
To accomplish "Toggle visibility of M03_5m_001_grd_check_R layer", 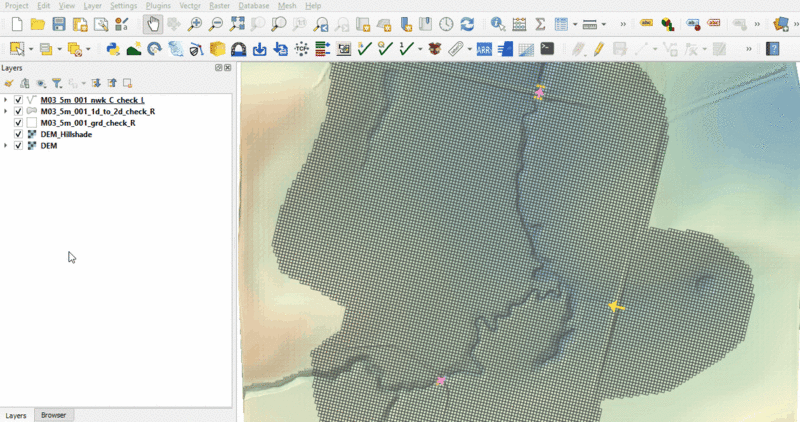I will [x=19, y=123].
